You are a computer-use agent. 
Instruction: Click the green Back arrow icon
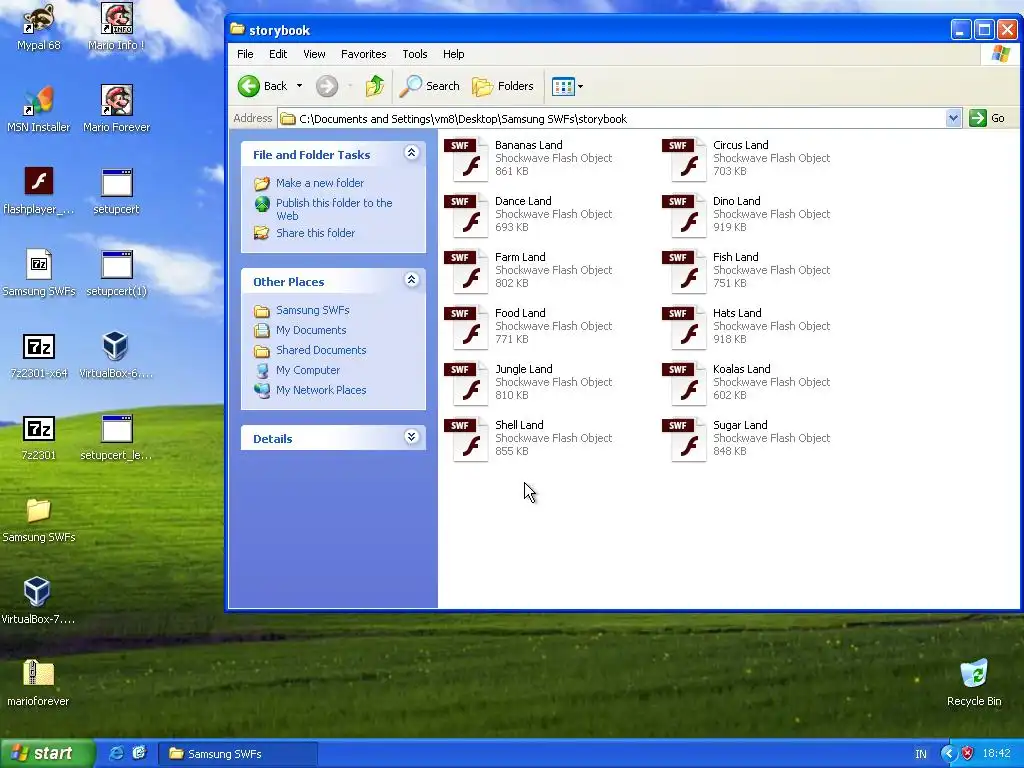click(249, 86)
